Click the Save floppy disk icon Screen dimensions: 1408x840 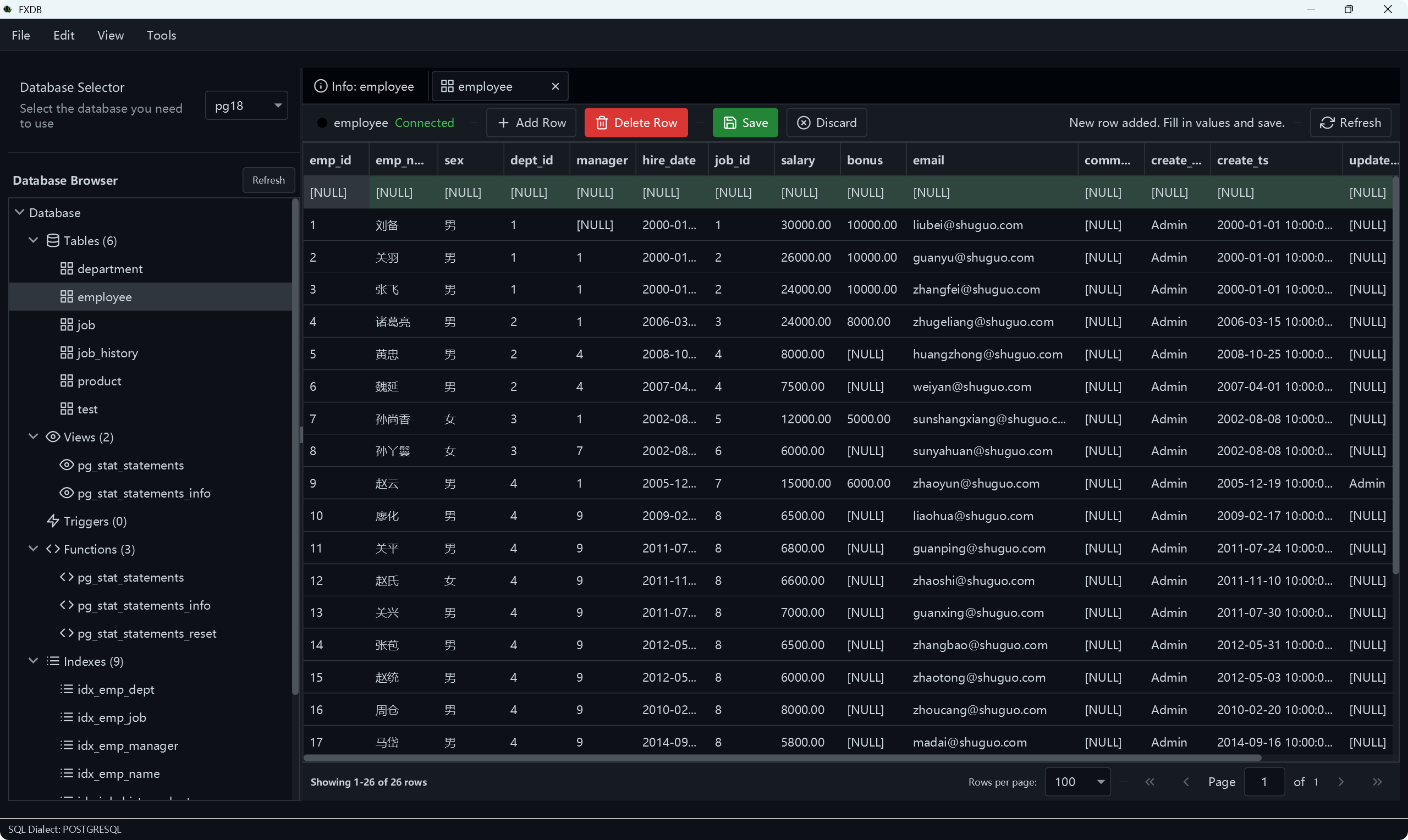point(730,123)
